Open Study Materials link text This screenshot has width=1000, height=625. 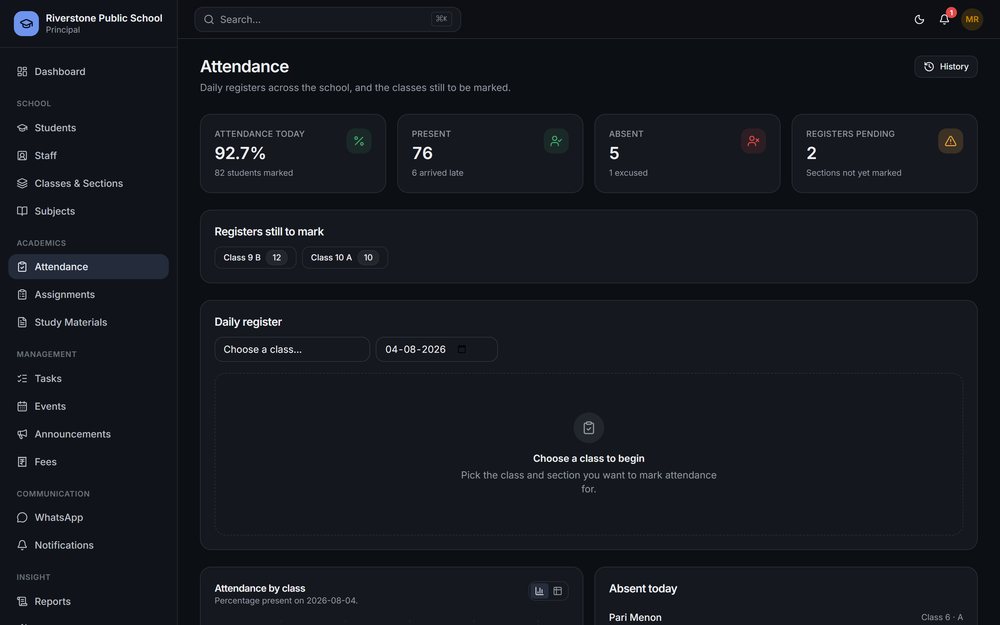(71, 322)
